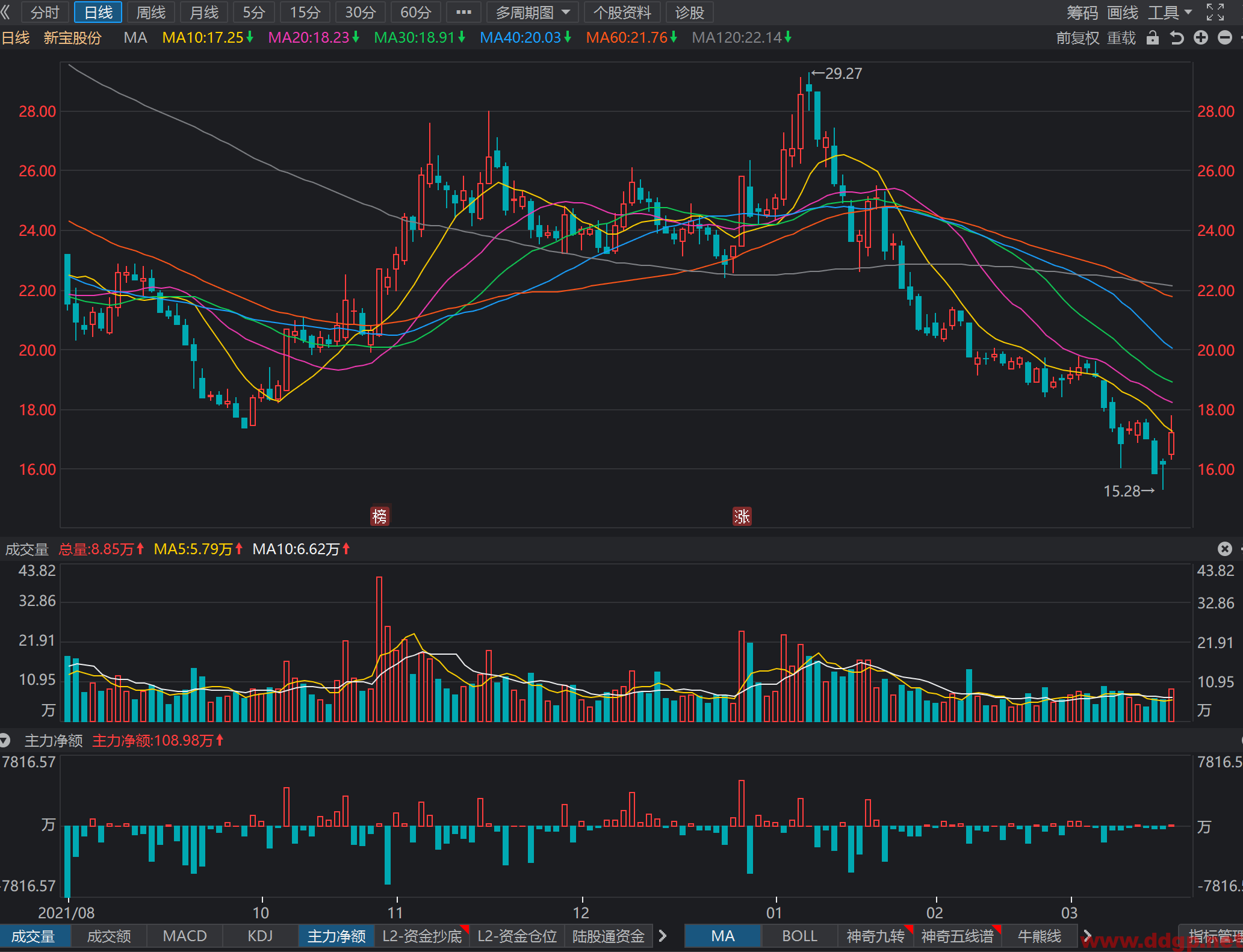Click the 诊股 diagnosis button
The image size is (1243, 952).
point(689,12)
